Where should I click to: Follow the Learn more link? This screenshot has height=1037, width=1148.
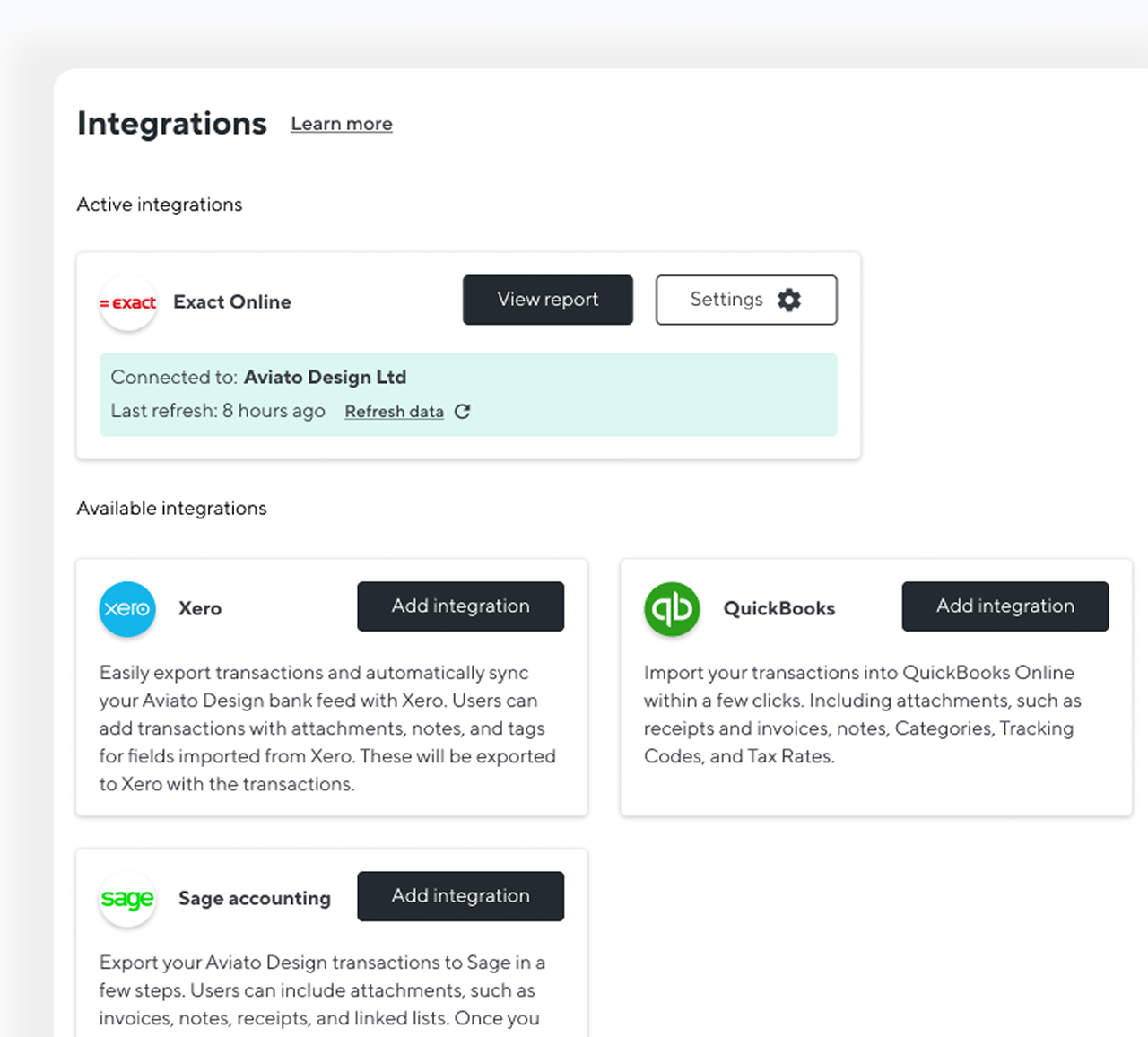[342, 124]
